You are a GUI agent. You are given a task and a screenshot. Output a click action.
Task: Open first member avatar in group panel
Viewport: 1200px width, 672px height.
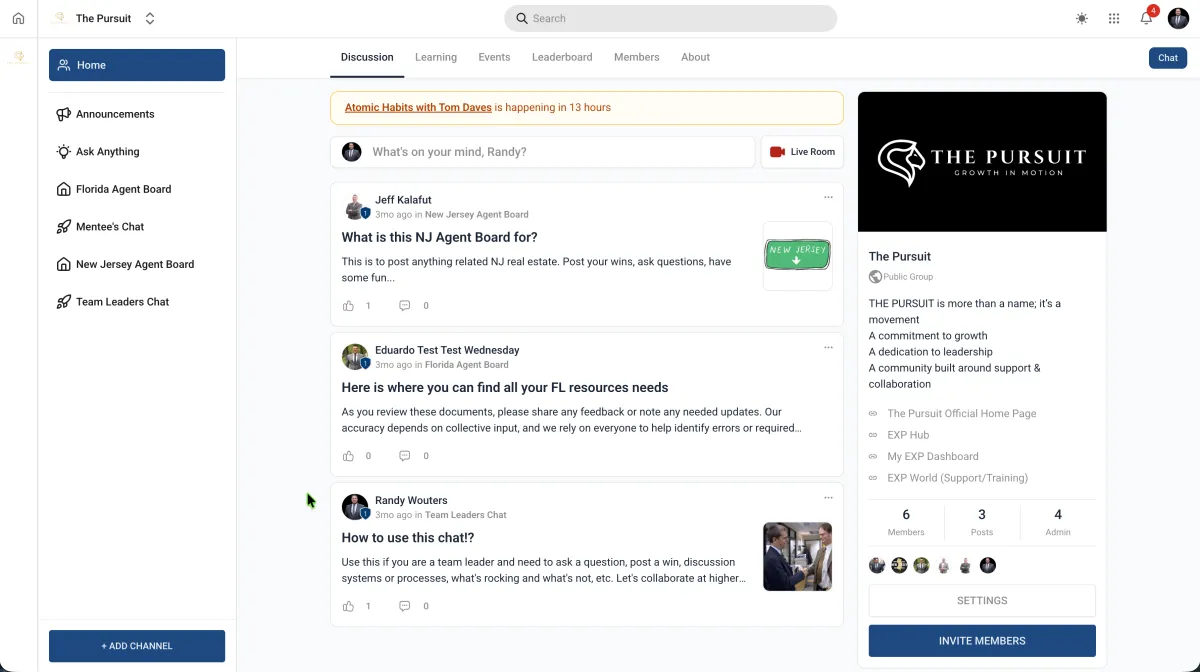pyautogui.click(x=877, y=565)
